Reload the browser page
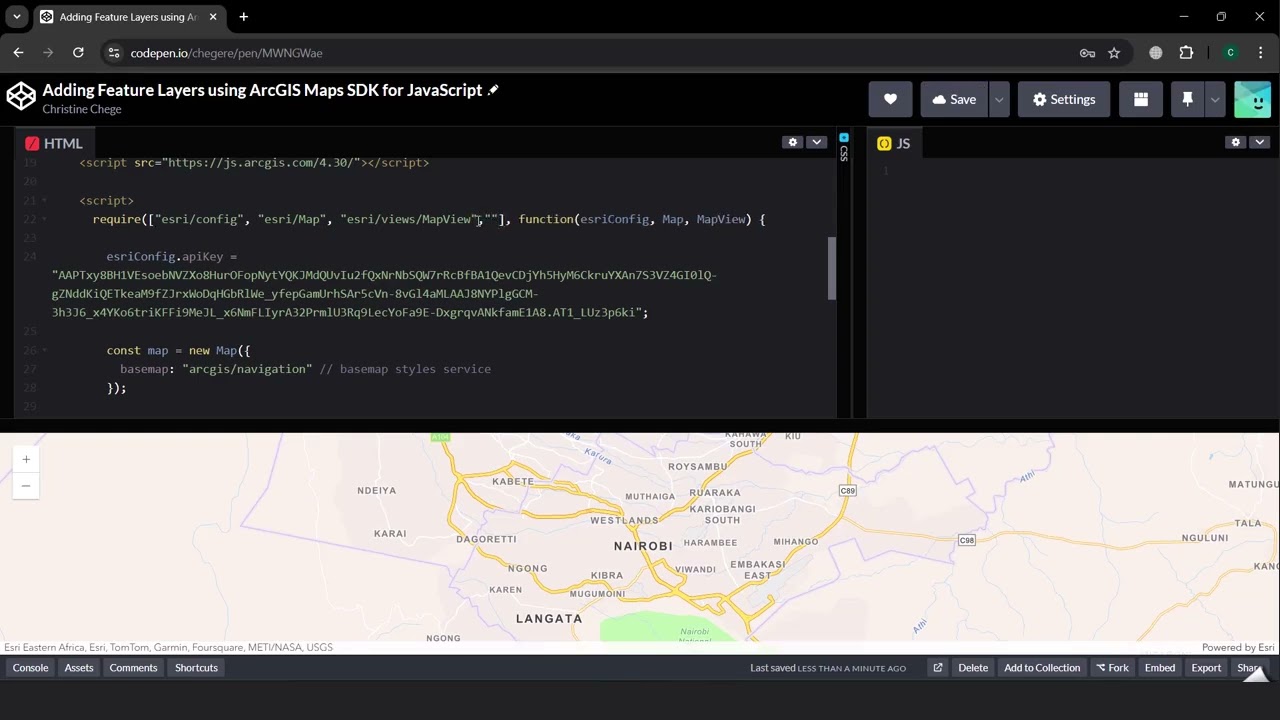1280x720 pixels. (78, 53)
